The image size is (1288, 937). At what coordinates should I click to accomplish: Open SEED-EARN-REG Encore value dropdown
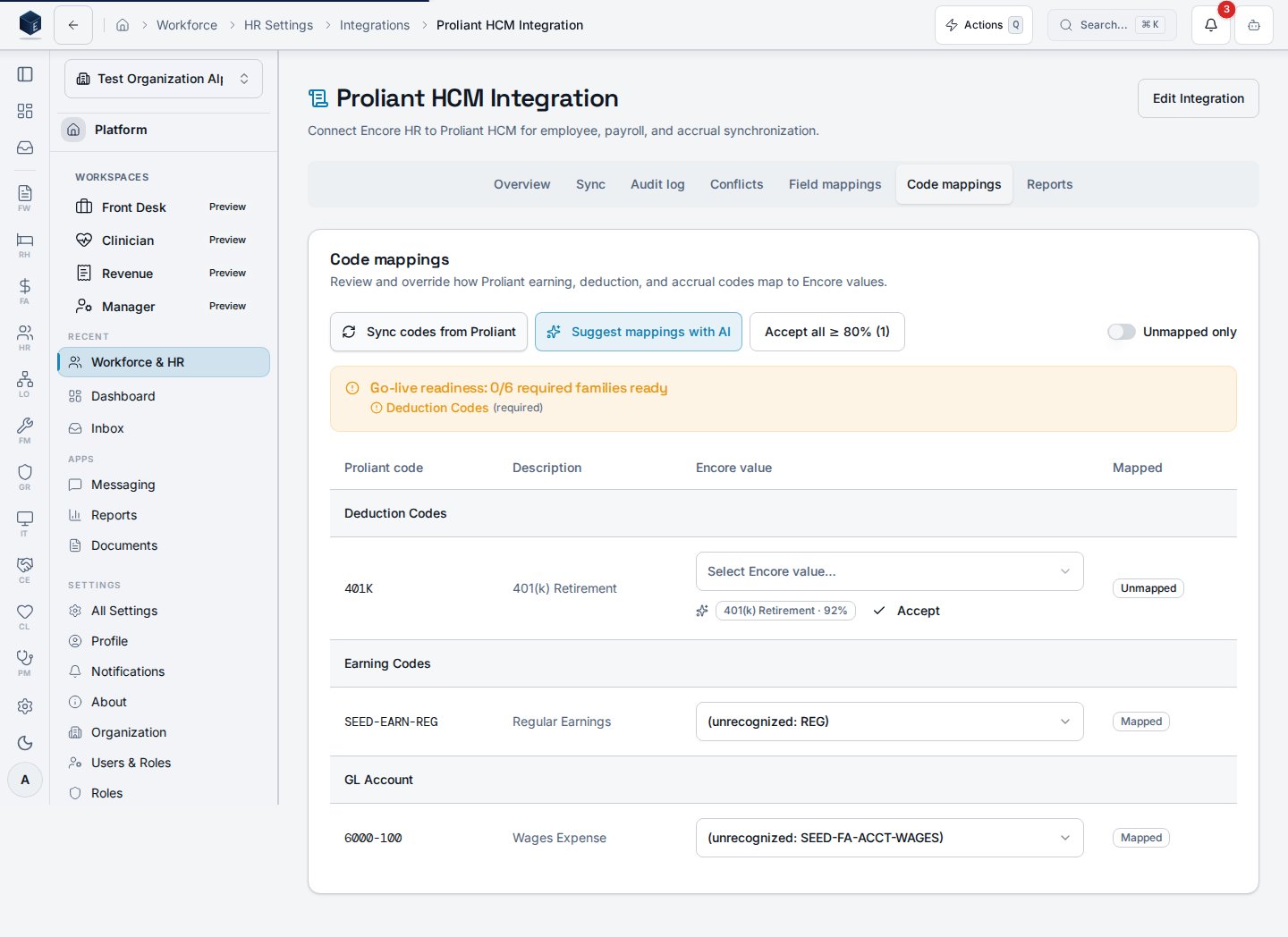(x=890, y=722)
